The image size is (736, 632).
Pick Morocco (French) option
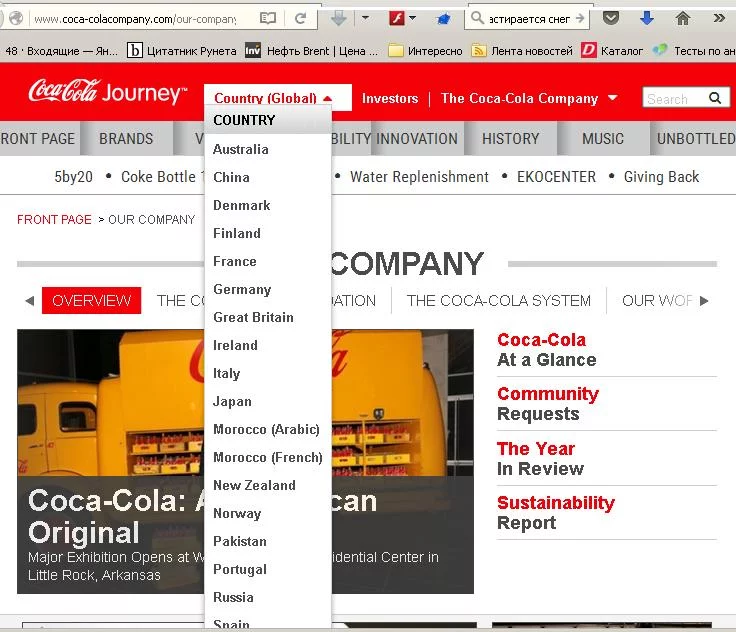click(268, 457)
